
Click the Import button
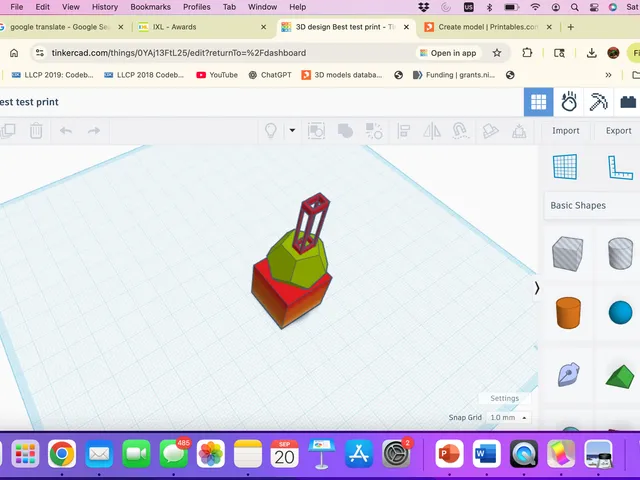pyautogui.click(x=566, y=131)
